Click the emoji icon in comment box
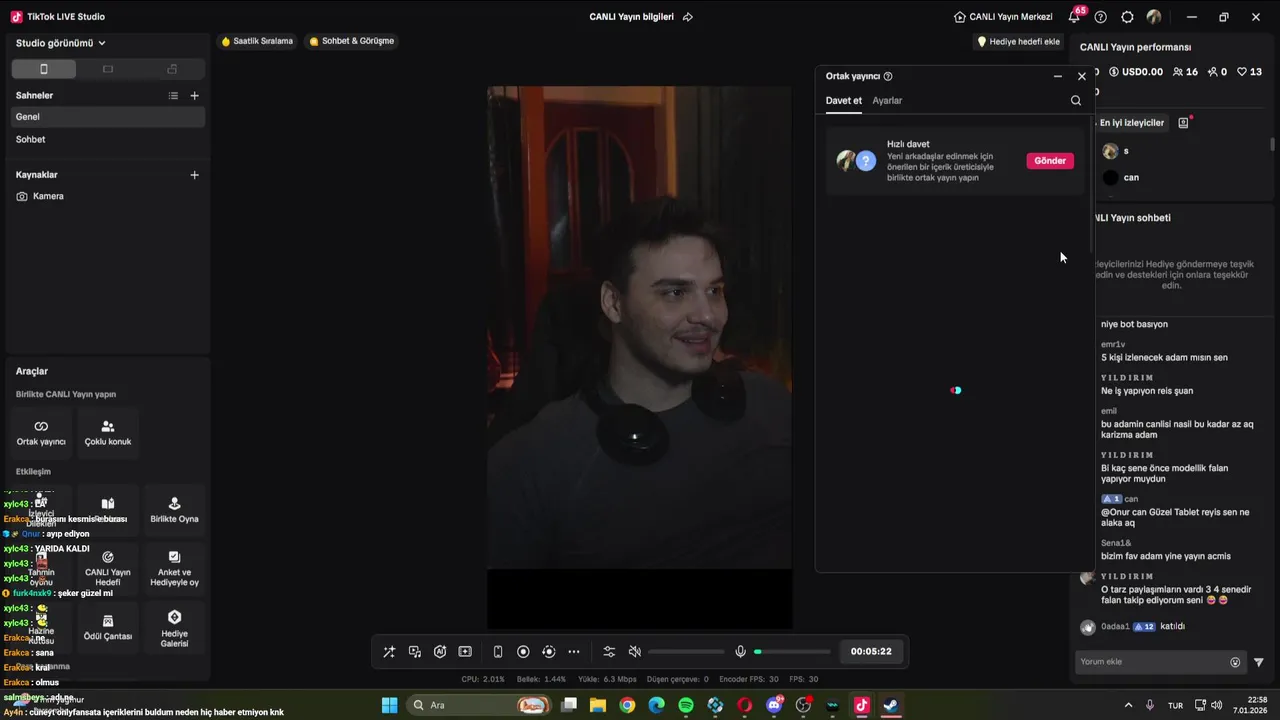This screenshot has width=1280, height=720. [x=1235, y=662]
